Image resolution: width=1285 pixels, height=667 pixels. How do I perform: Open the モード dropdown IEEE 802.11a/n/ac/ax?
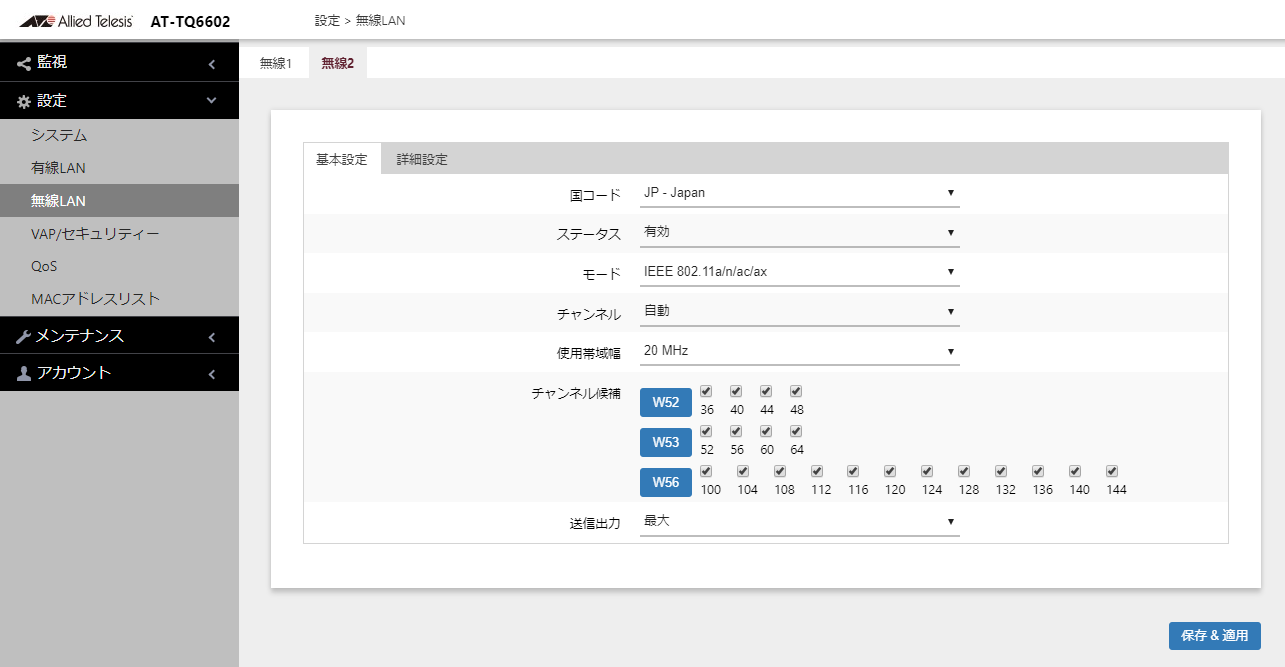pyautogui.click(x=799, y=272)
